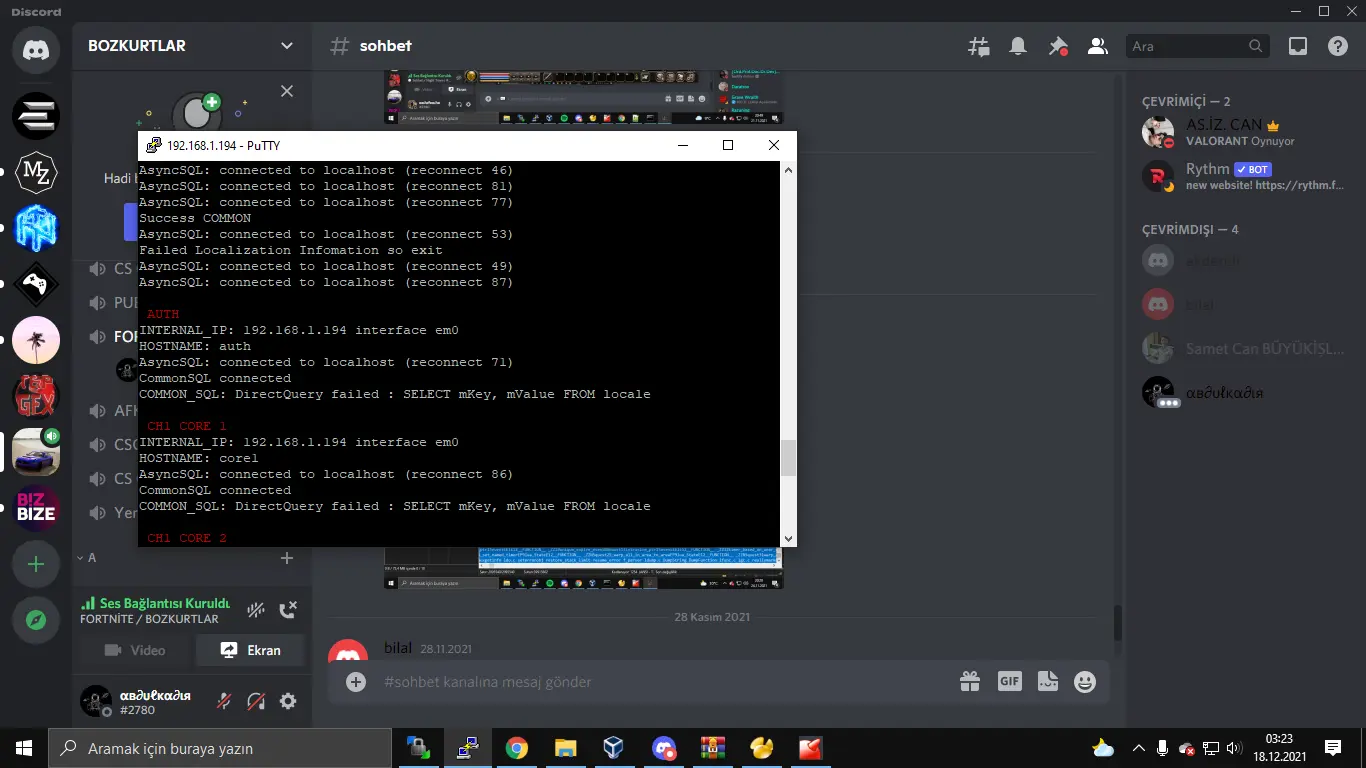Toggle the member list visibility
The height and width of the screenshot is (768, 1366).
coord(1096,46)
